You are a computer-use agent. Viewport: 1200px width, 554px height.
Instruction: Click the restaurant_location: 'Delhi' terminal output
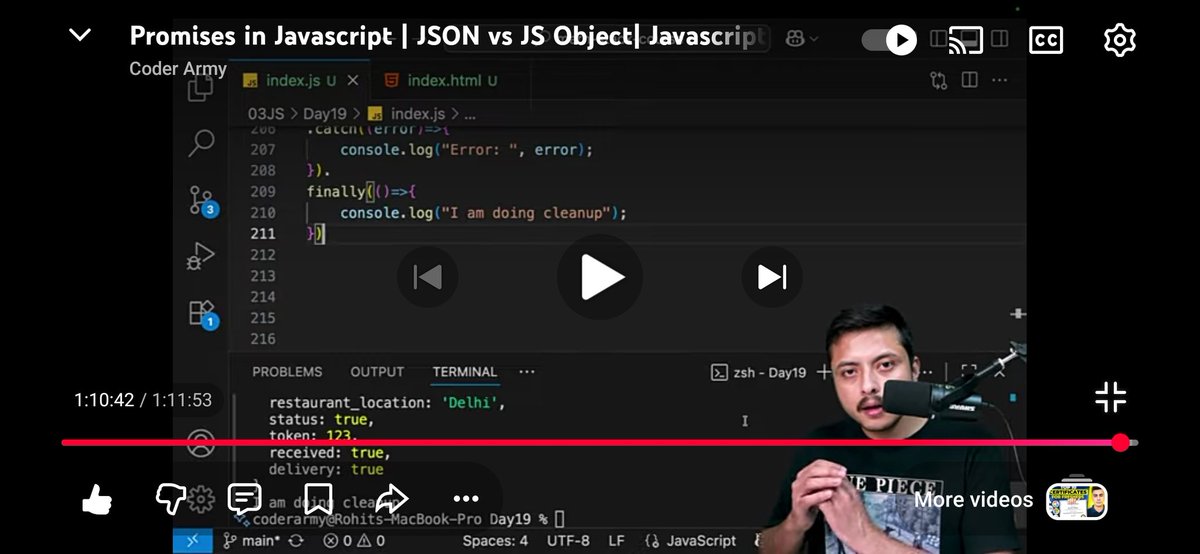(388, 403)
